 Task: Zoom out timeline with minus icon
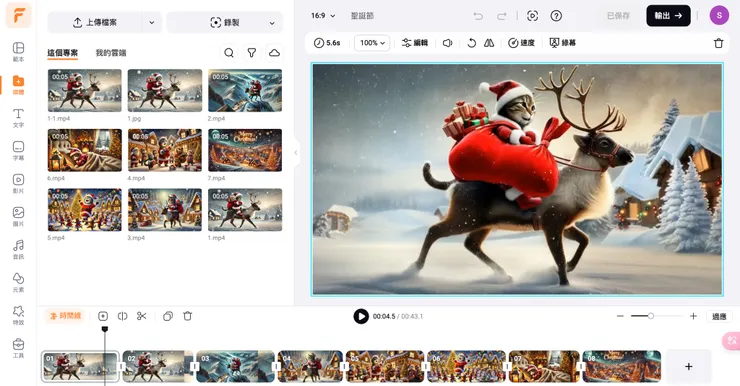pyautogui.click(x=620, y=316)
